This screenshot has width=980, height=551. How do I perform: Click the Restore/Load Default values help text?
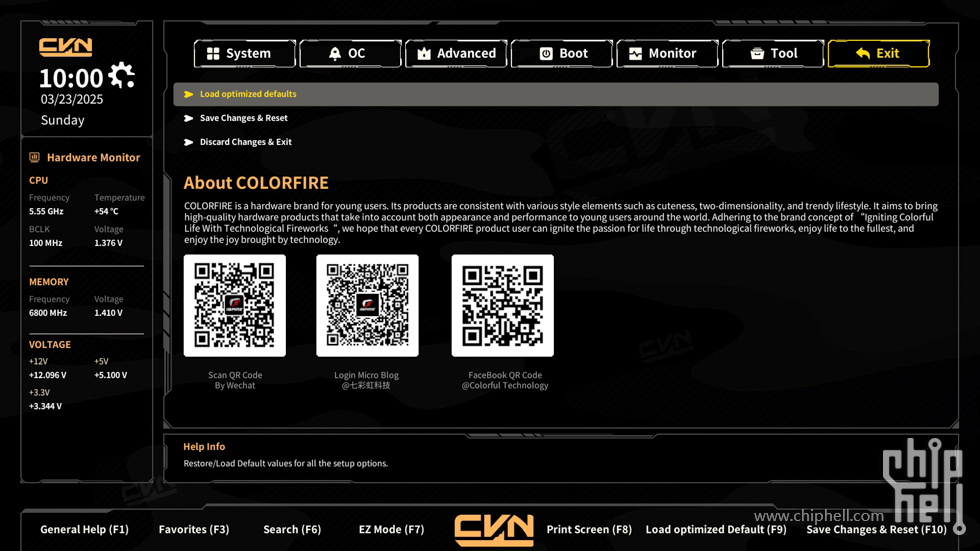tap(286, 464)
